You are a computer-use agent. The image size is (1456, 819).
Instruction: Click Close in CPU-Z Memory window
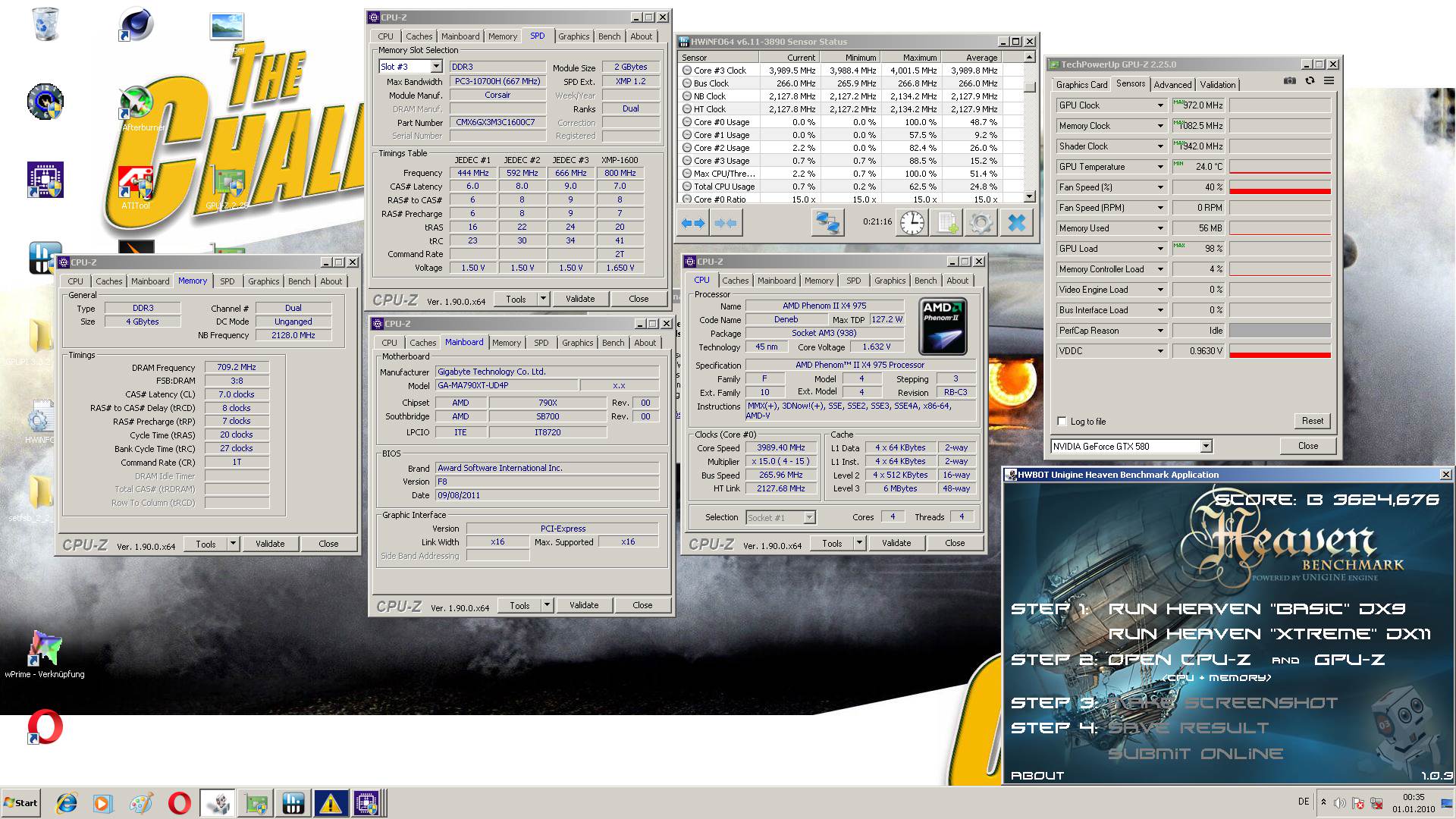(x=328, y=544)
